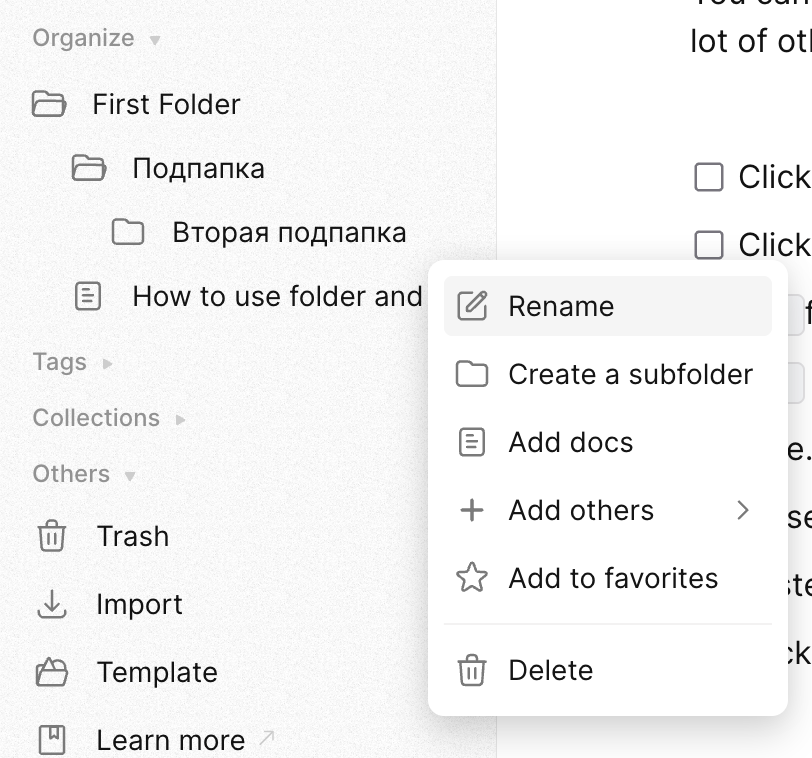Click the document icon beside How to use folder
Viewport: 812px width, 758px height.
(88, 296)
